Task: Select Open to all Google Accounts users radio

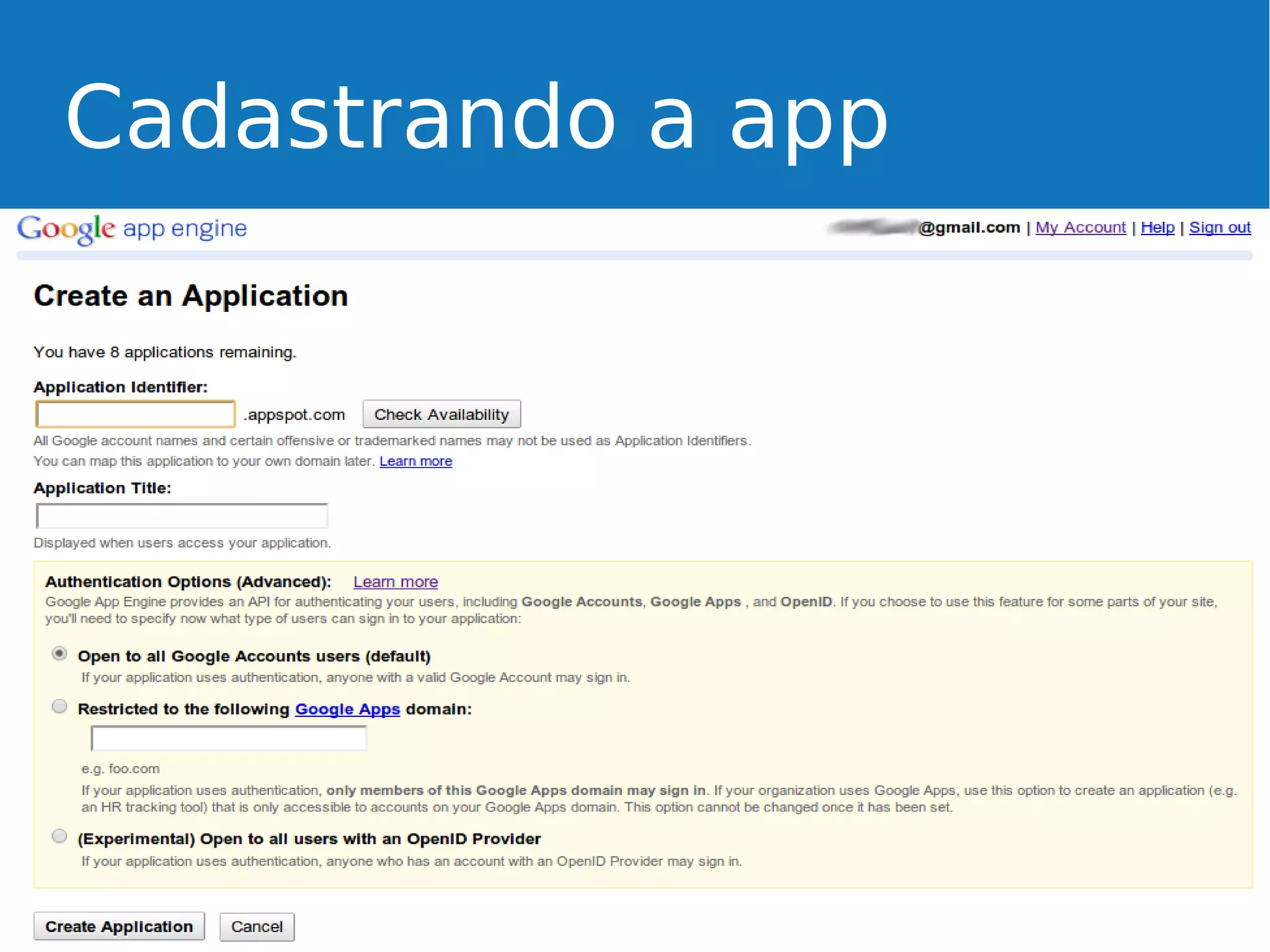Action: [x=60, y=654]
